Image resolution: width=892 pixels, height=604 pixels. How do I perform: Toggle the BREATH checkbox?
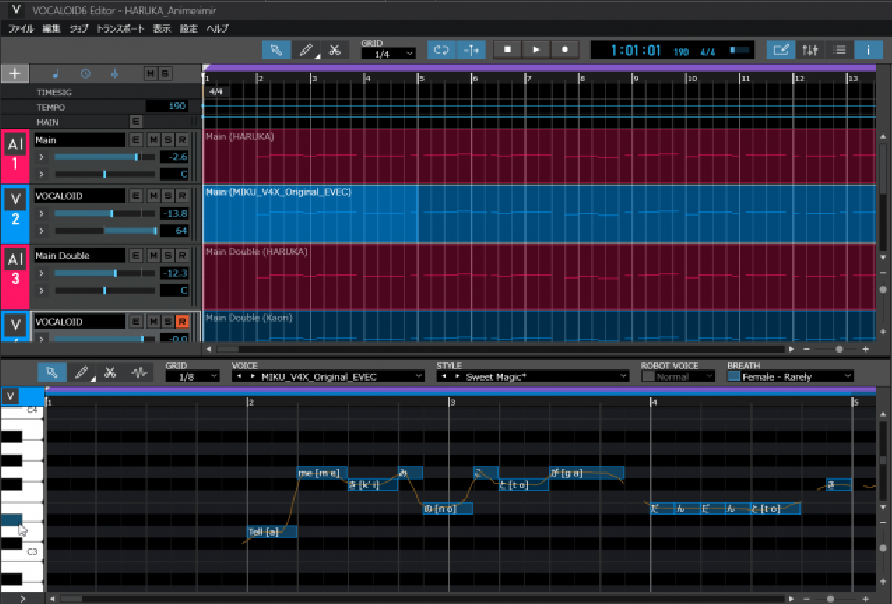tap(734, 377)
